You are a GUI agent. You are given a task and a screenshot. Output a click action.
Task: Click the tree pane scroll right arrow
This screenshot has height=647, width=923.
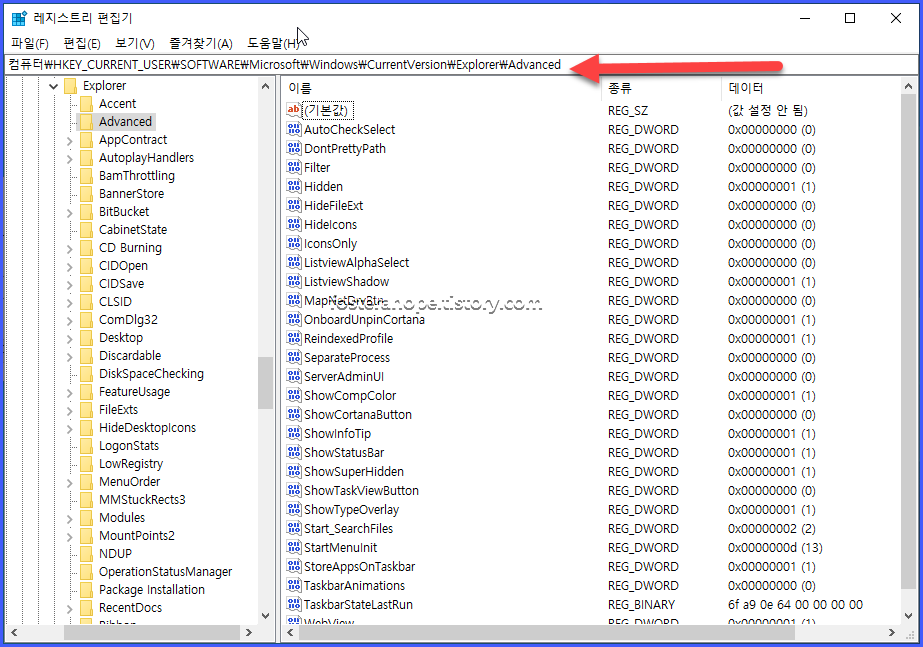click(249, 633)
